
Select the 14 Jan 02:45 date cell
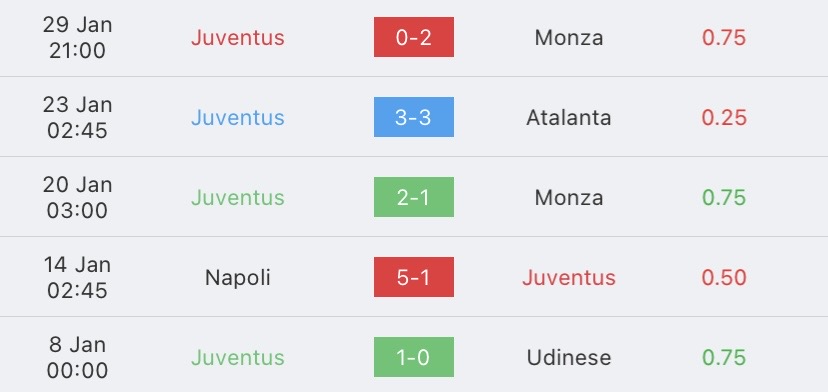click(x=77, y=277)
